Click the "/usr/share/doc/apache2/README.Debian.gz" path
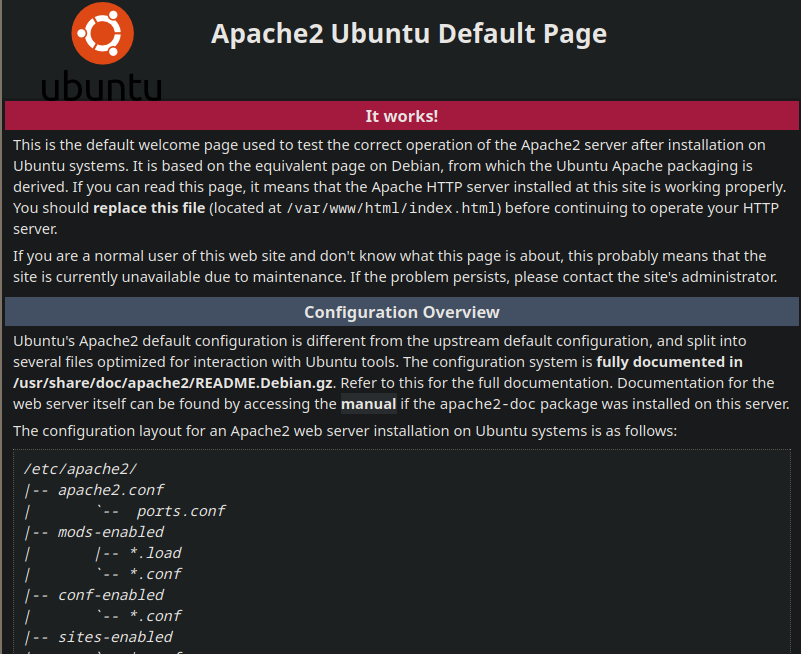Viewport: 801px width, 654px height. 173,383
